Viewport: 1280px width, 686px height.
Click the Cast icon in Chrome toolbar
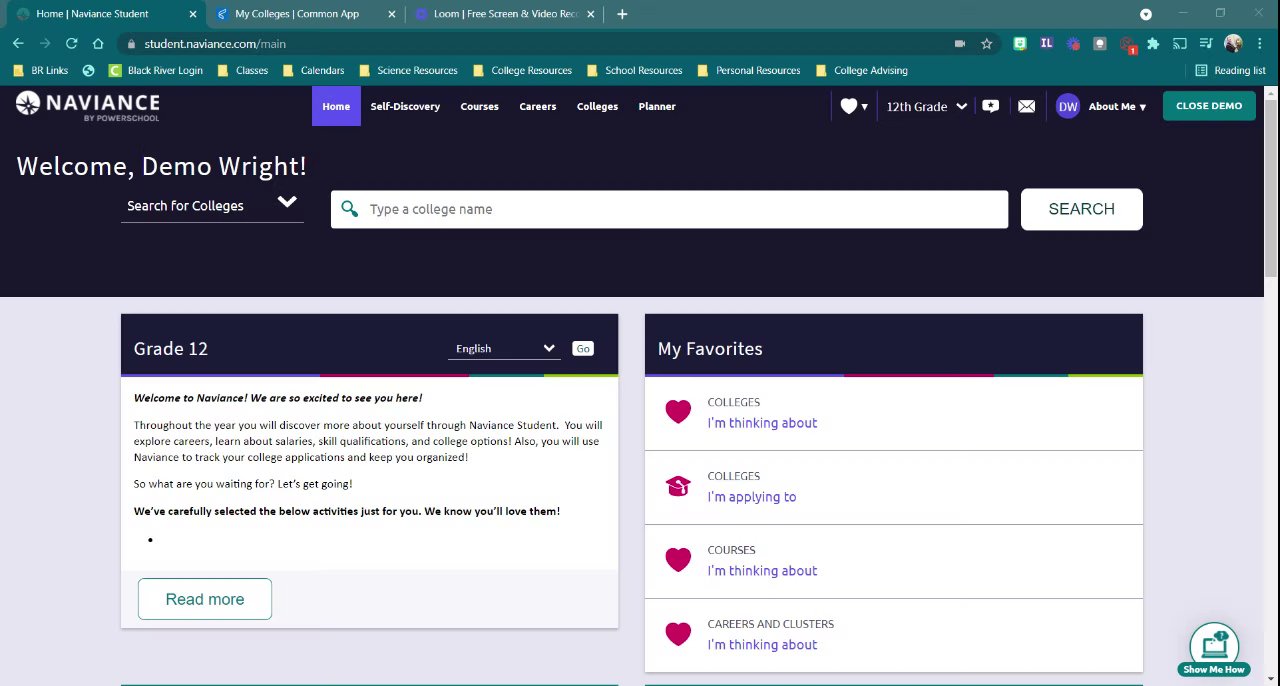[x=1180, y=44]
